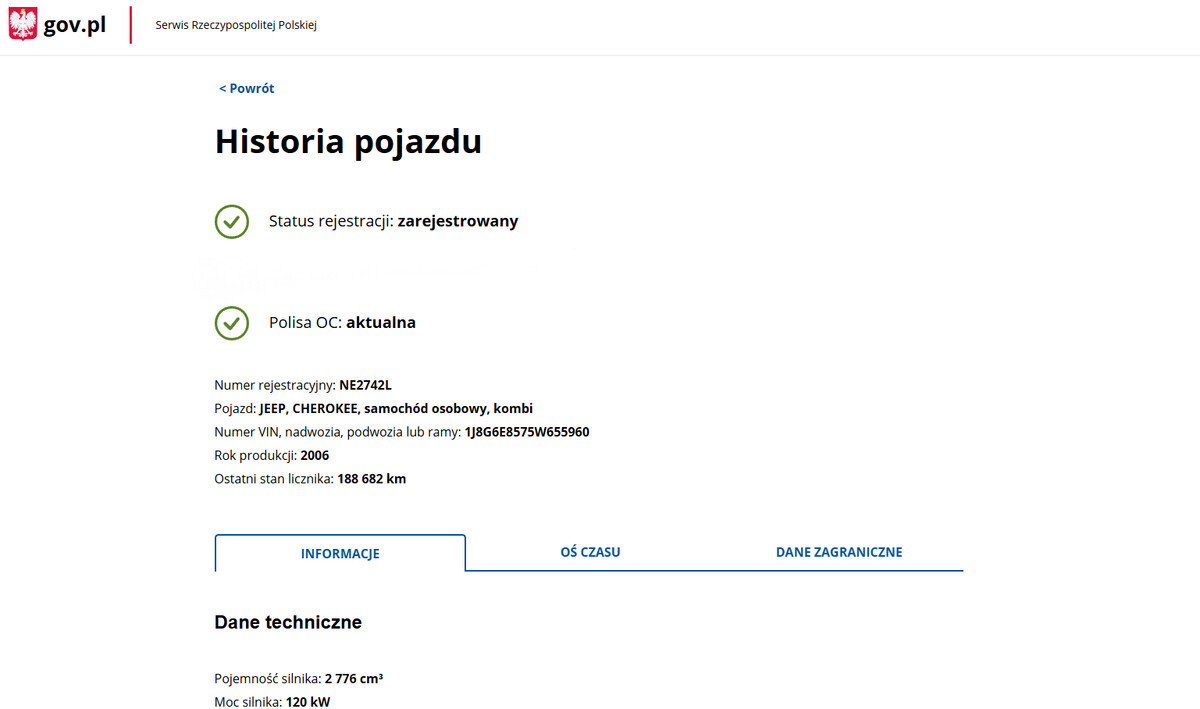Image resolution: width=1200 pixels, height=709 pixels.
Task: Click the green checkmark beside Polisa OC
Action: (231, 323)
